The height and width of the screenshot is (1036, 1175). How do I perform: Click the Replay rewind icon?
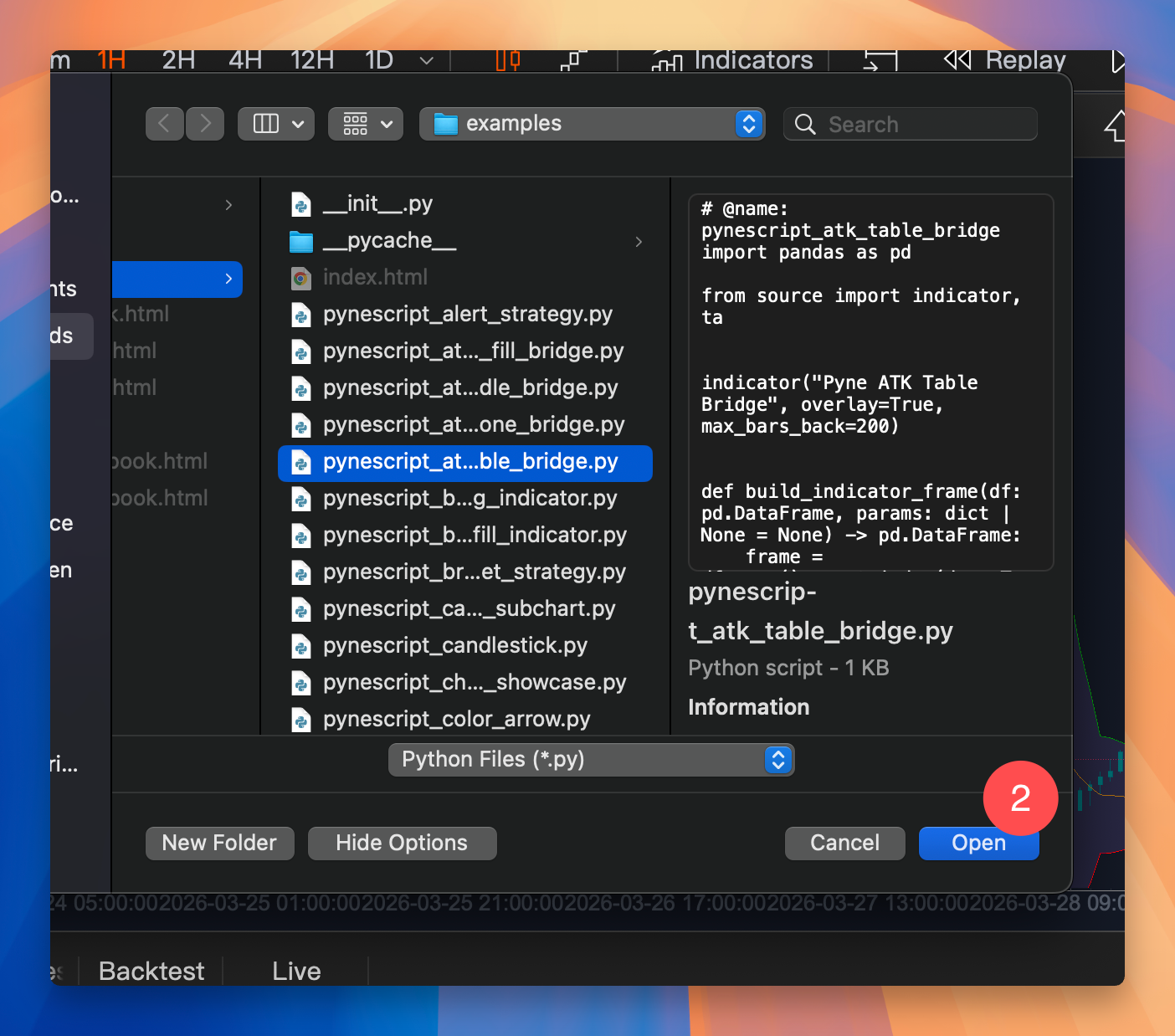click(957, 60)
